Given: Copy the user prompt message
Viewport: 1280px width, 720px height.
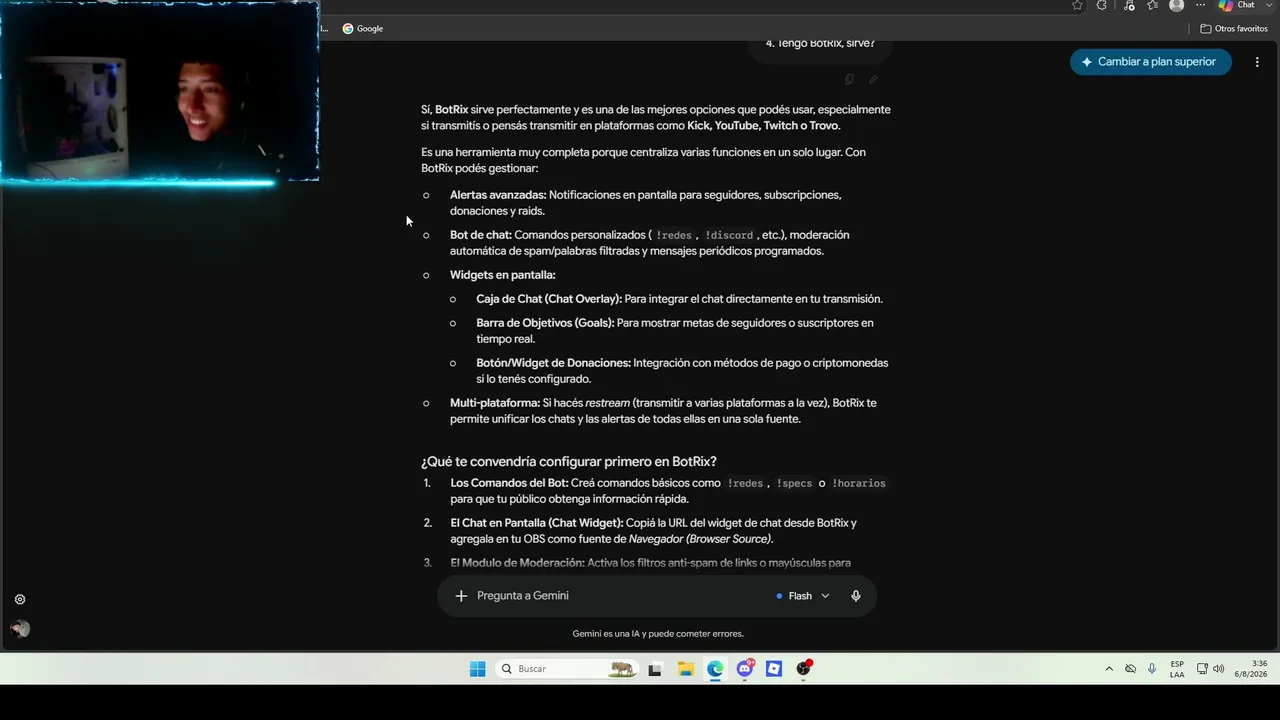Looking at the screenshot, I should 849,80.
